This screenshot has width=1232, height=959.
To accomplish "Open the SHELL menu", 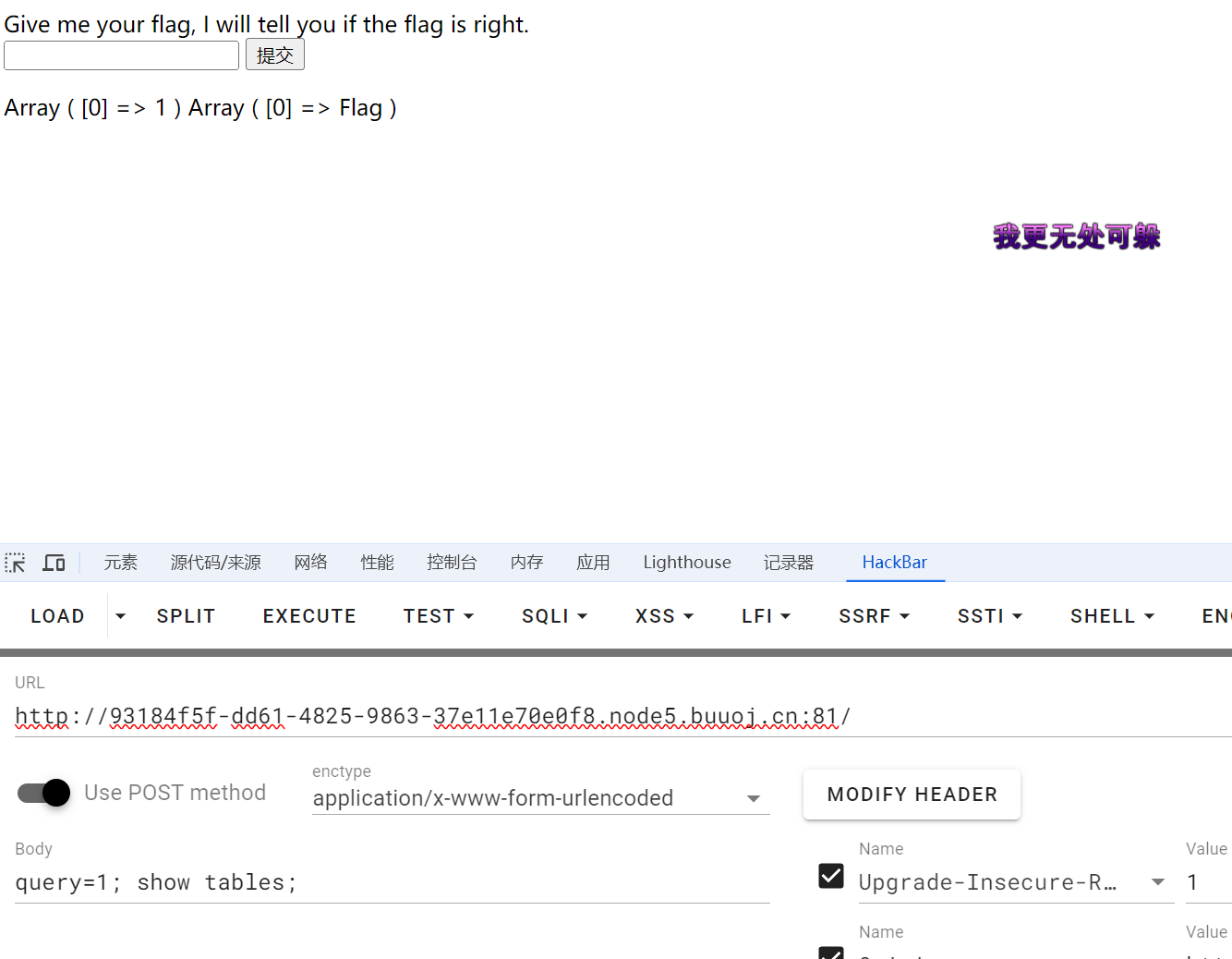I will (1112, 616).
